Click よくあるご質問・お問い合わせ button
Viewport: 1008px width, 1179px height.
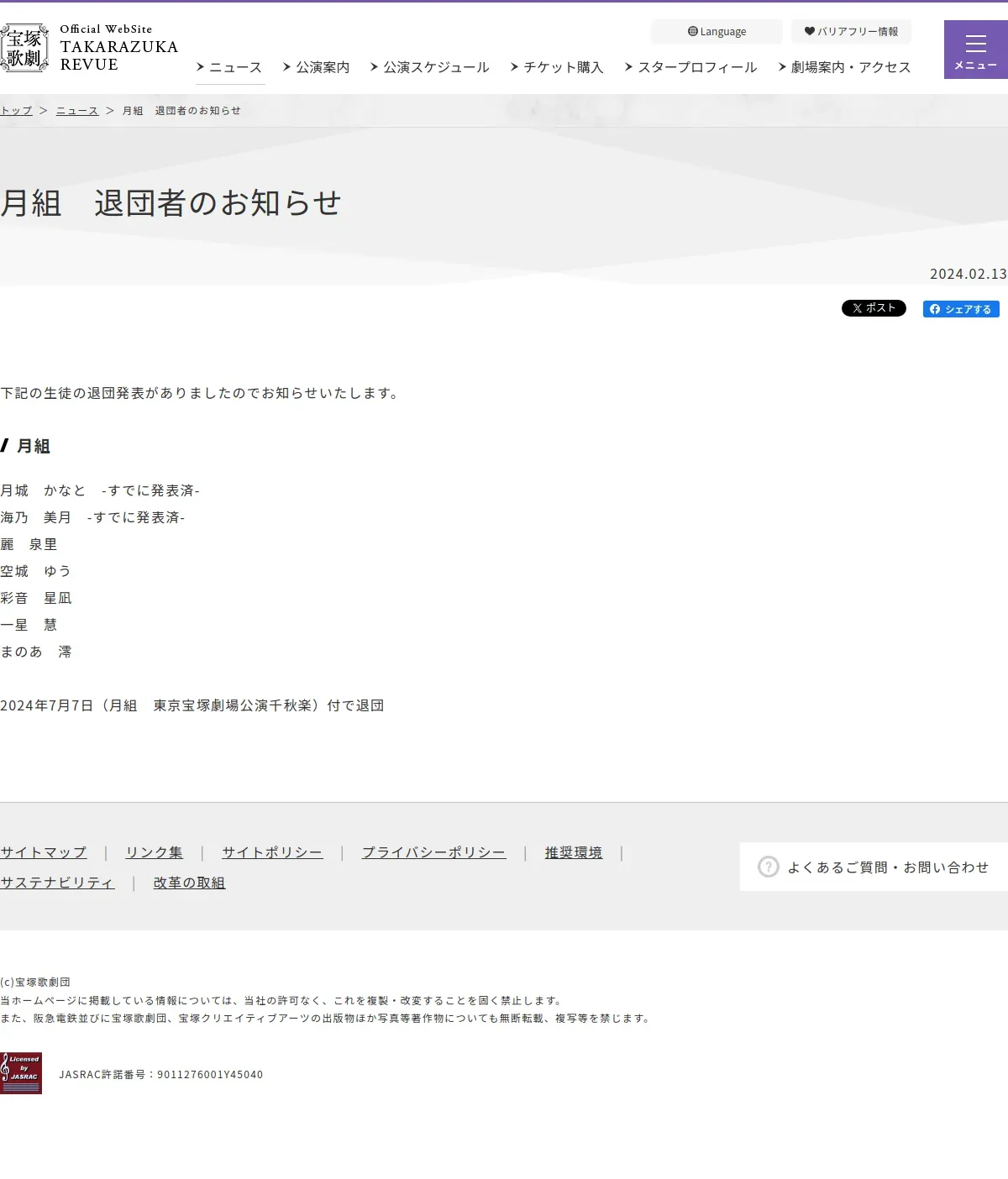(874, 867)
